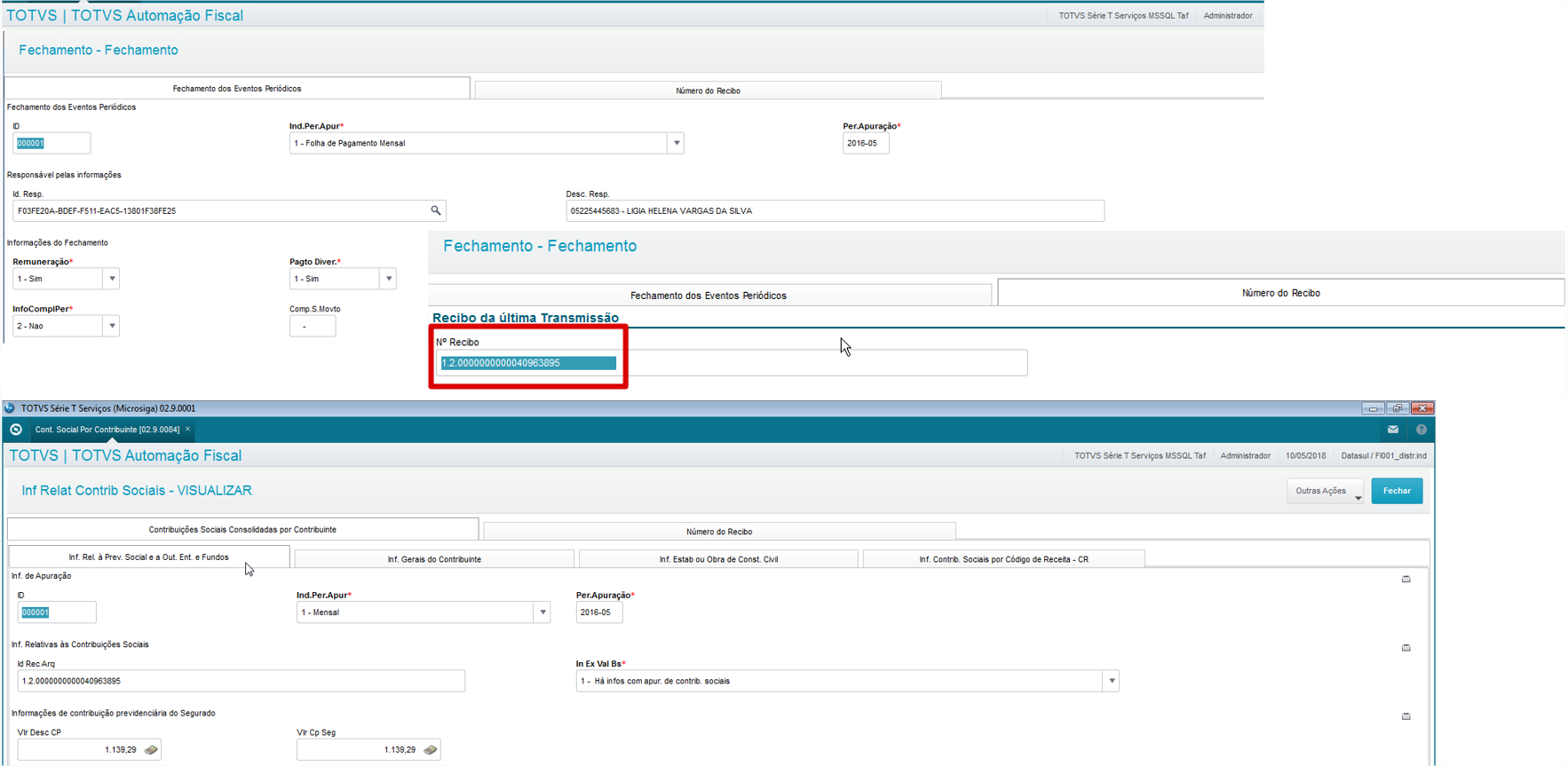Open Ind.Per.Apur dropdown showing Folha de Pagamento Mensal

[676, 143]
